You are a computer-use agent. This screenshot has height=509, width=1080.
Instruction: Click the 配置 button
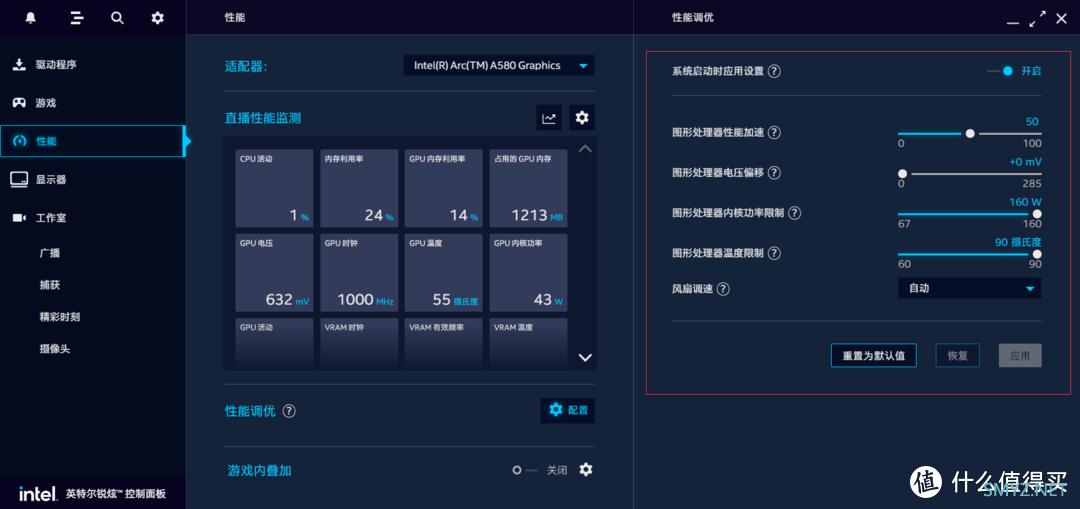(568, 411)
